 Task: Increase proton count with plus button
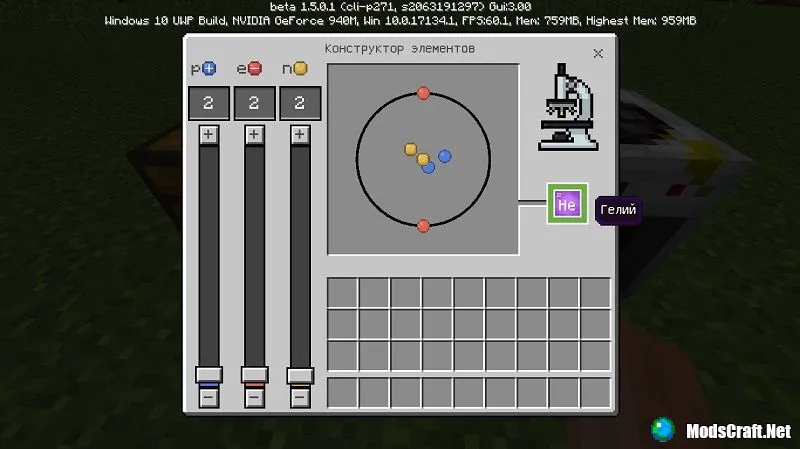[x=208, y=134]
